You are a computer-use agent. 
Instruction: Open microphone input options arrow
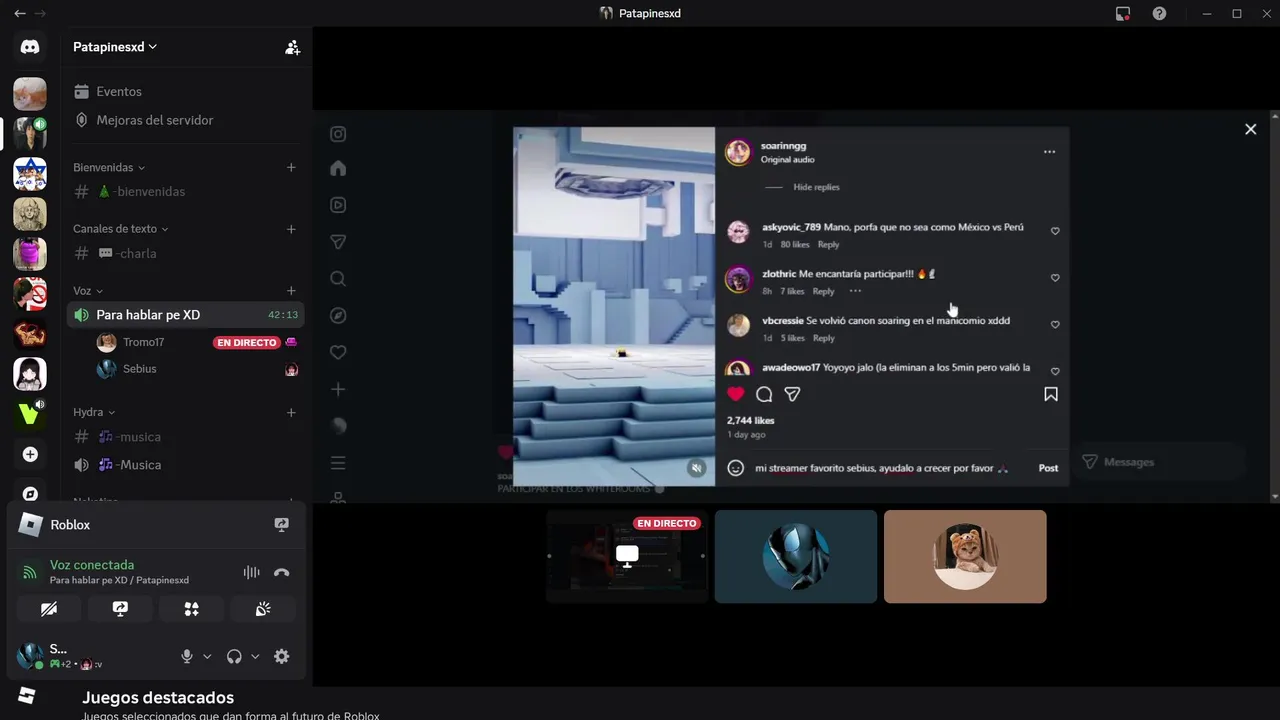(207, 657)
